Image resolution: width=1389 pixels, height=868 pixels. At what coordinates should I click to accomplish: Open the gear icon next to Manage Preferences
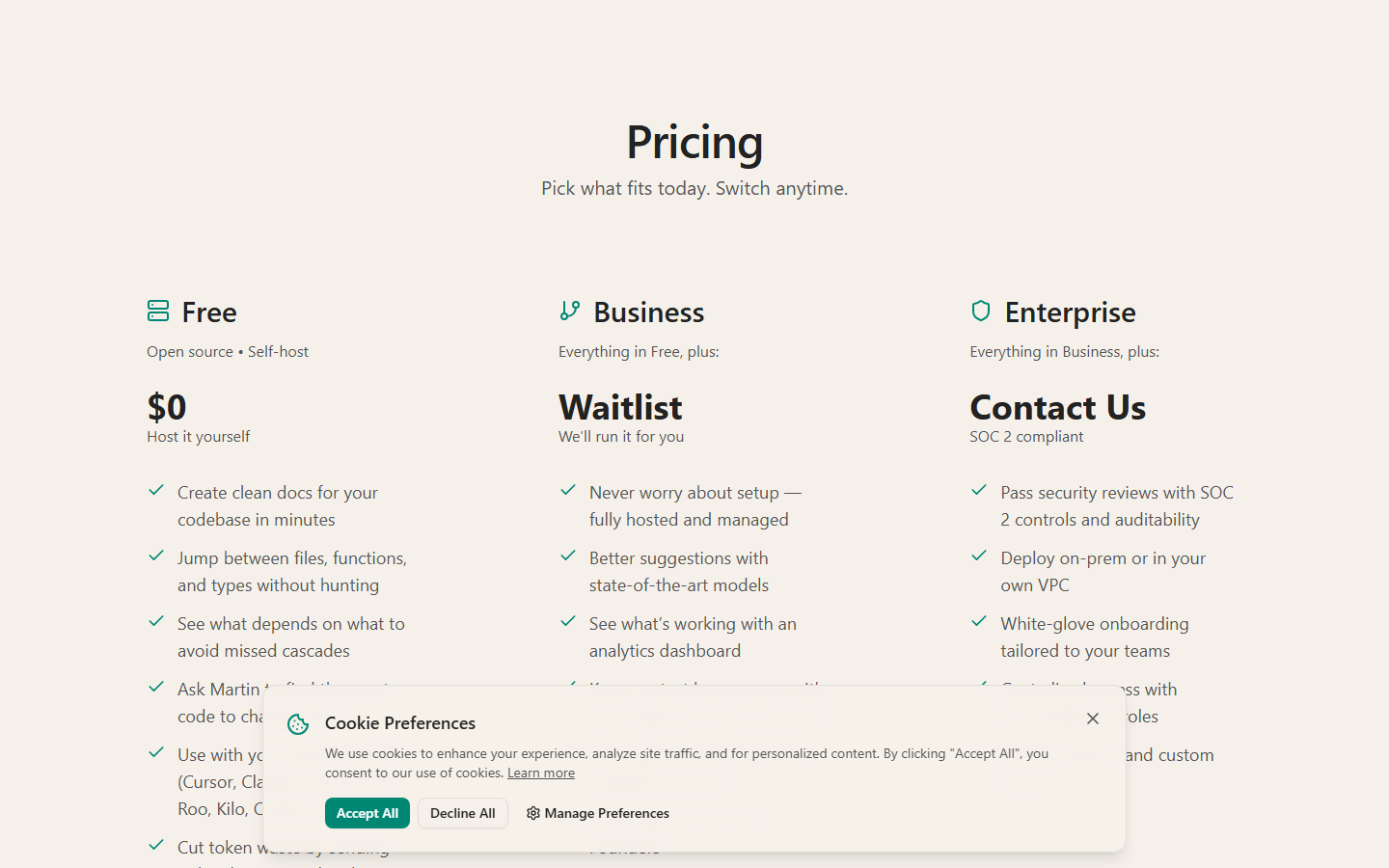pos(532,813)
